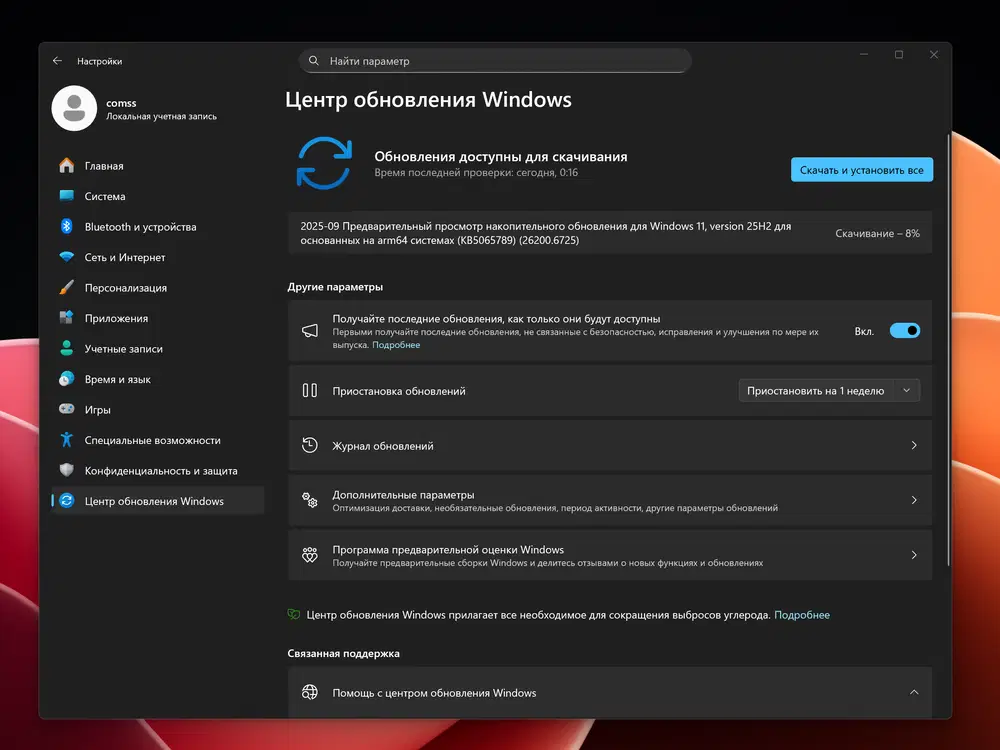
Task: Click the gears icon for Дополнительные параметры
Action: (310, 500)
